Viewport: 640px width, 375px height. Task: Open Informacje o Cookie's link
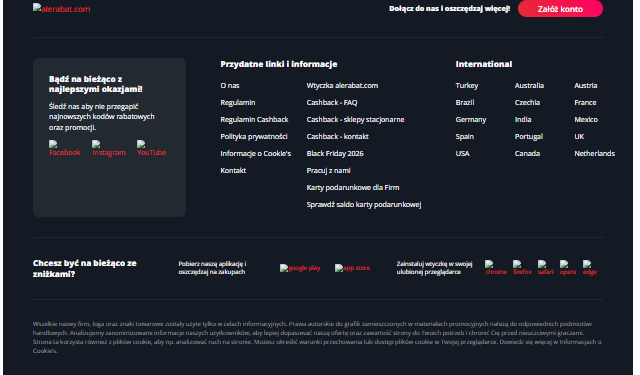coord(256,154)
